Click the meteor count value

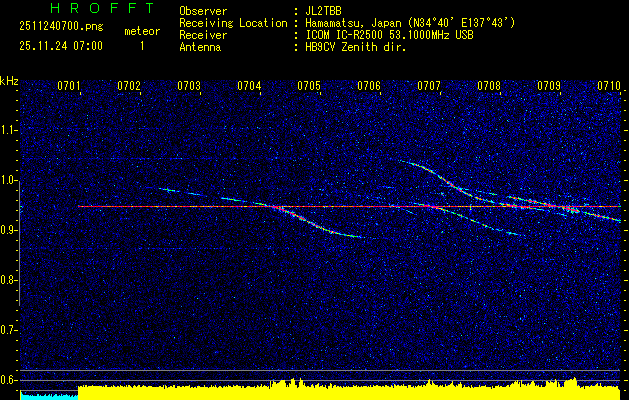pyautogui.click(x=141, y=46)
